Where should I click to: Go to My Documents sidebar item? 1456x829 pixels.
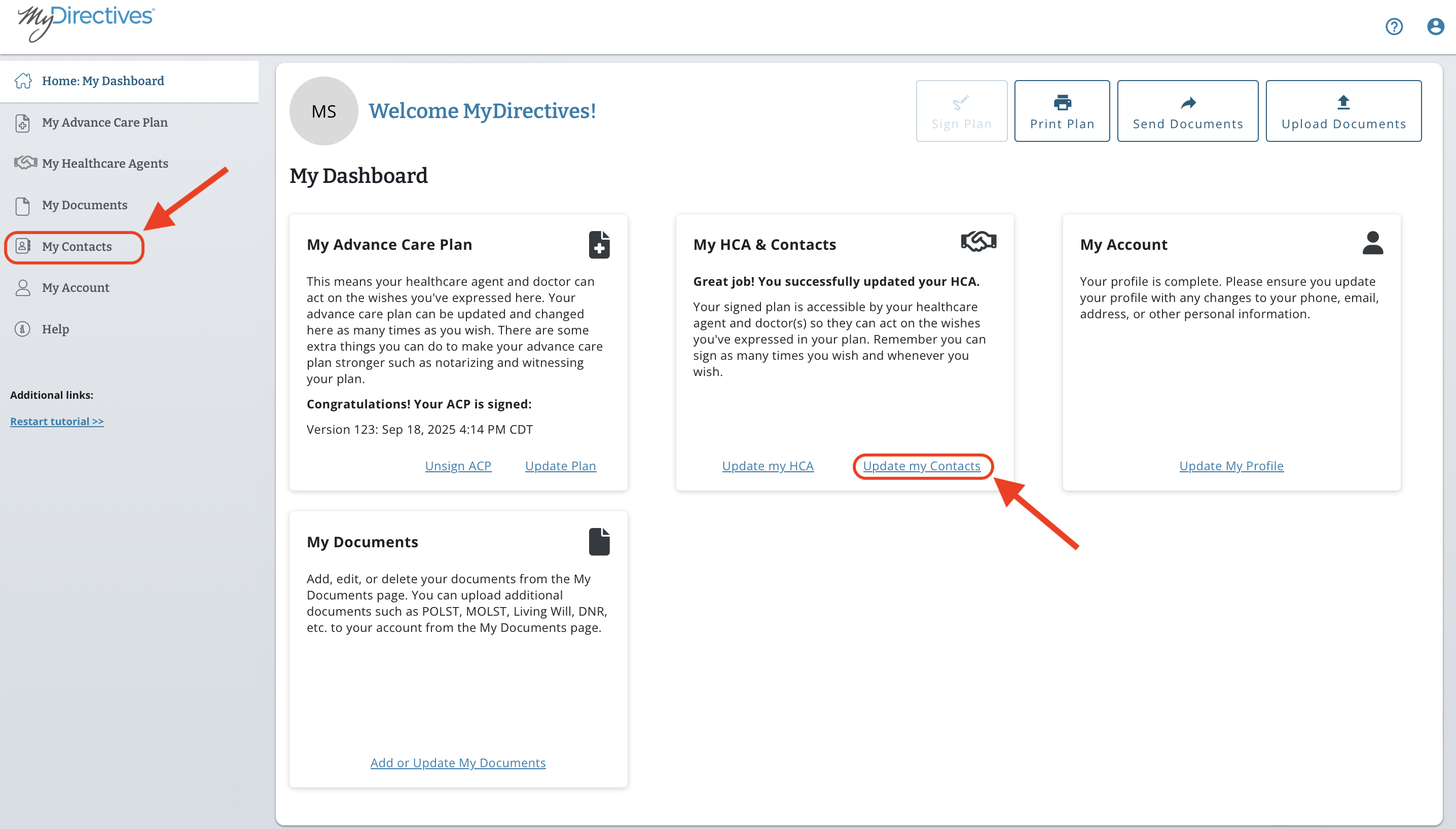84,205
